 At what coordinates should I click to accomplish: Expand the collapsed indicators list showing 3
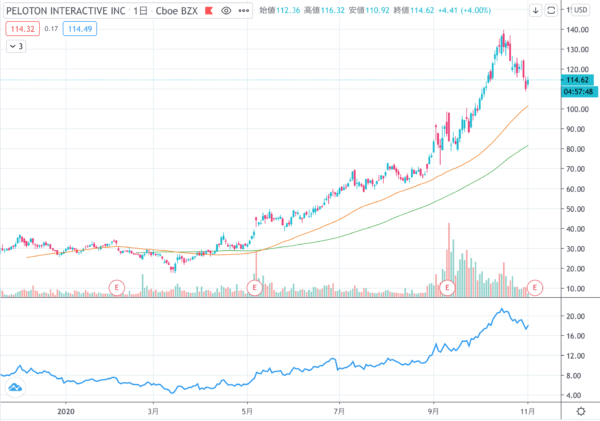[16, 46]
